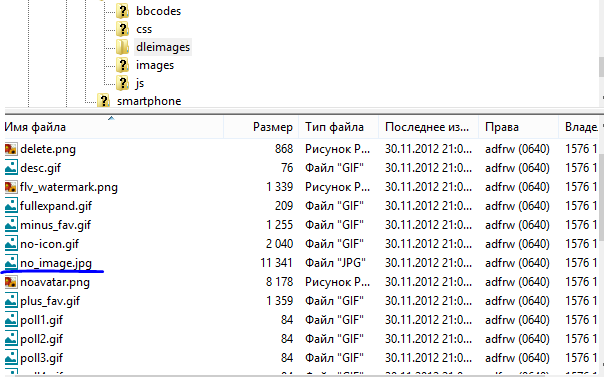Click the desc.gif file icon
Viewport: 604px width, 377px height.
tap(11, 168)
